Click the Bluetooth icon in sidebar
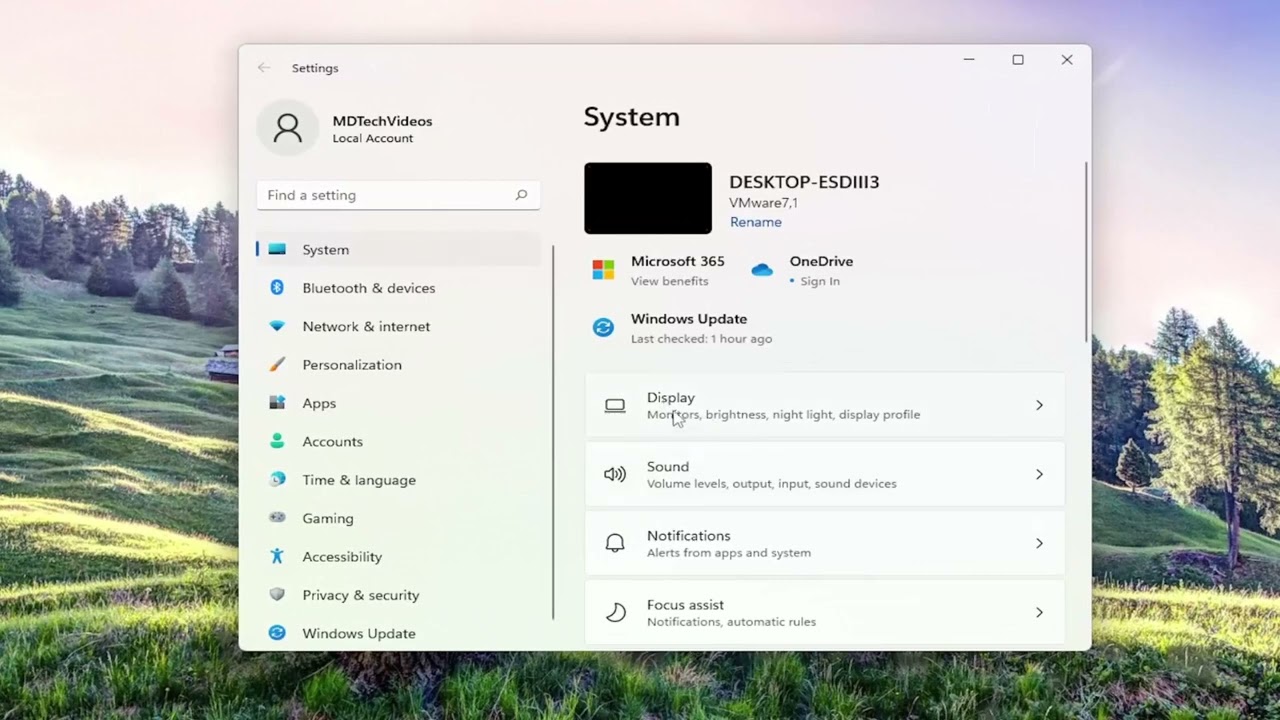 pos(277,288)
